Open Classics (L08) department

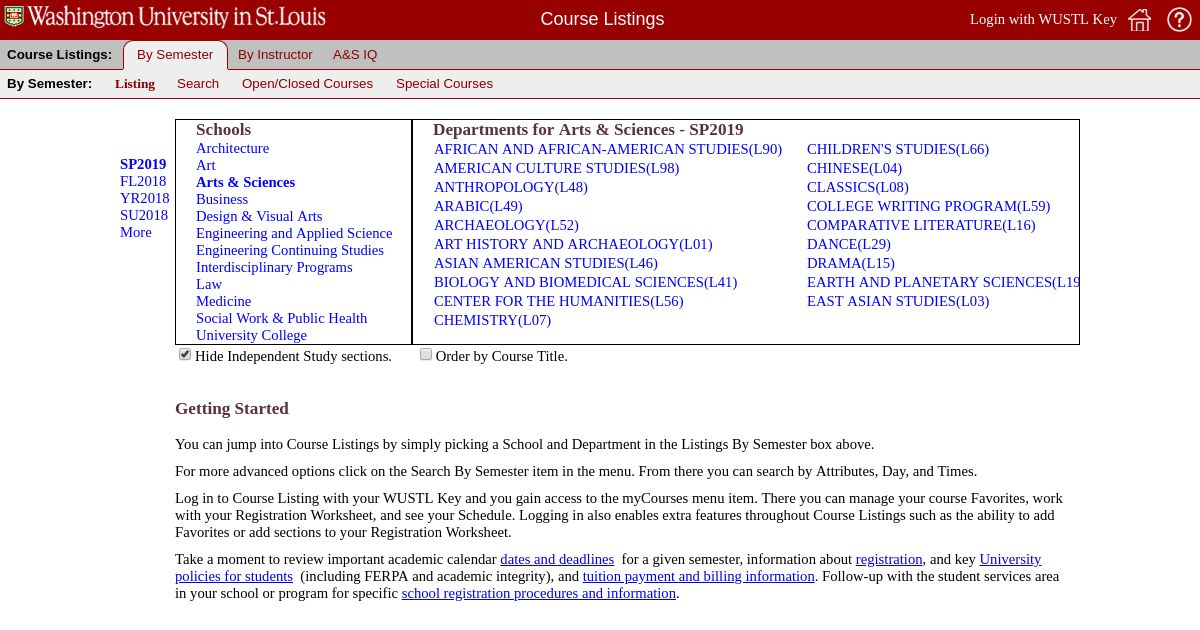[858, 187]
